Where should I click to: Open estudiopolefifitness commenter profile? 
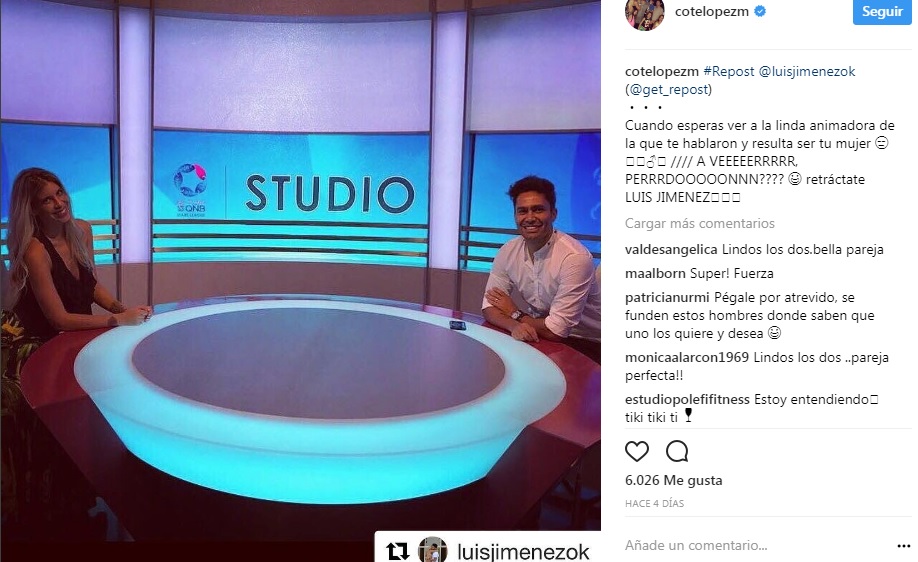pos(687,399)
